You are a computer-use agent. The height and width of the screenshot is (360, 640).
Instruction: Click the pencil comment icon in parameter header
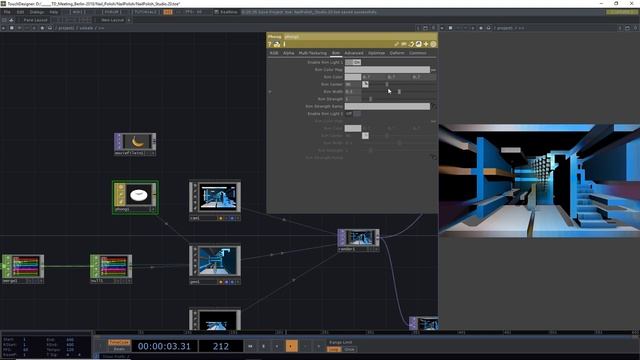pyautogui.click(x=396, y=44)
